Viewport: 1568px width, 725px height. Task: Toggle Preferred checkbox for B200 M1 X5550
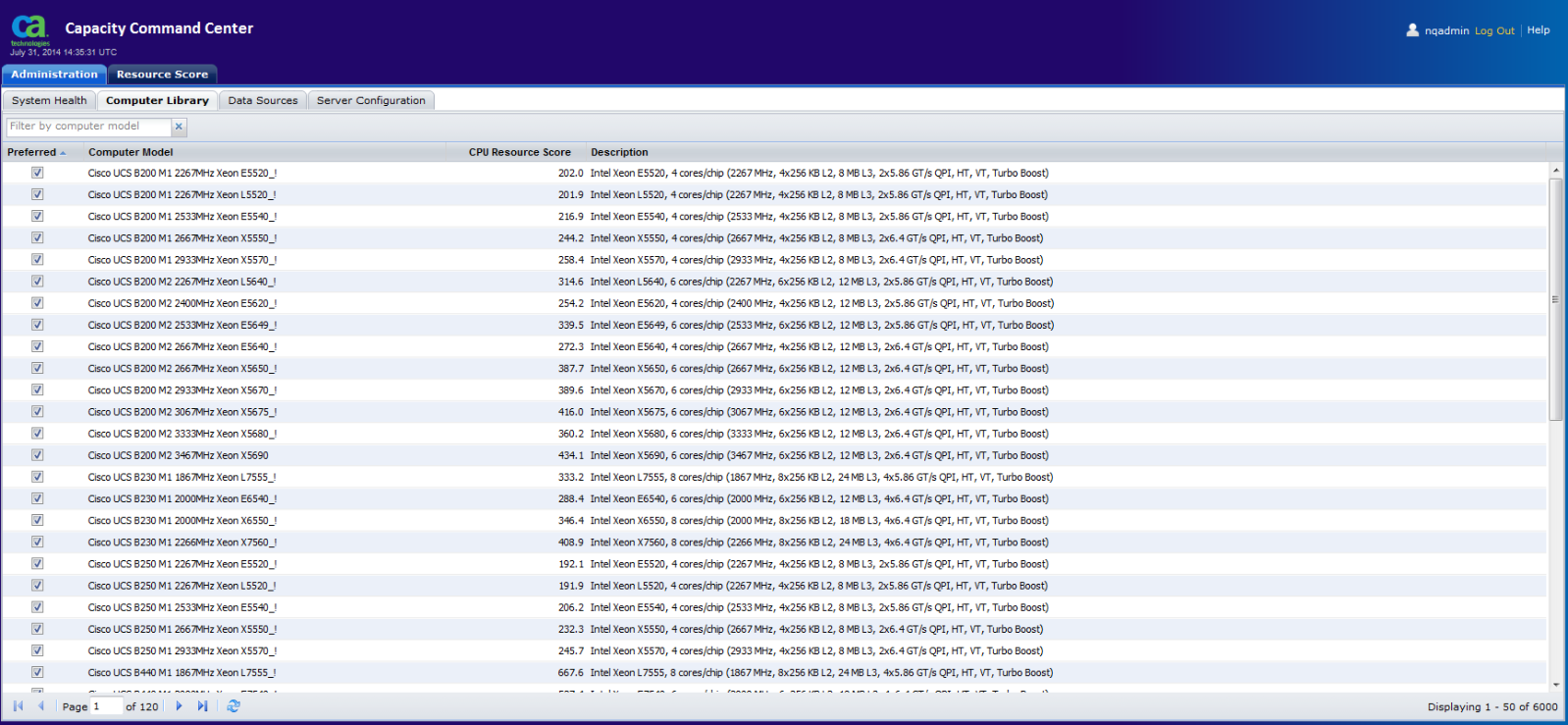[x=37, y=237]
